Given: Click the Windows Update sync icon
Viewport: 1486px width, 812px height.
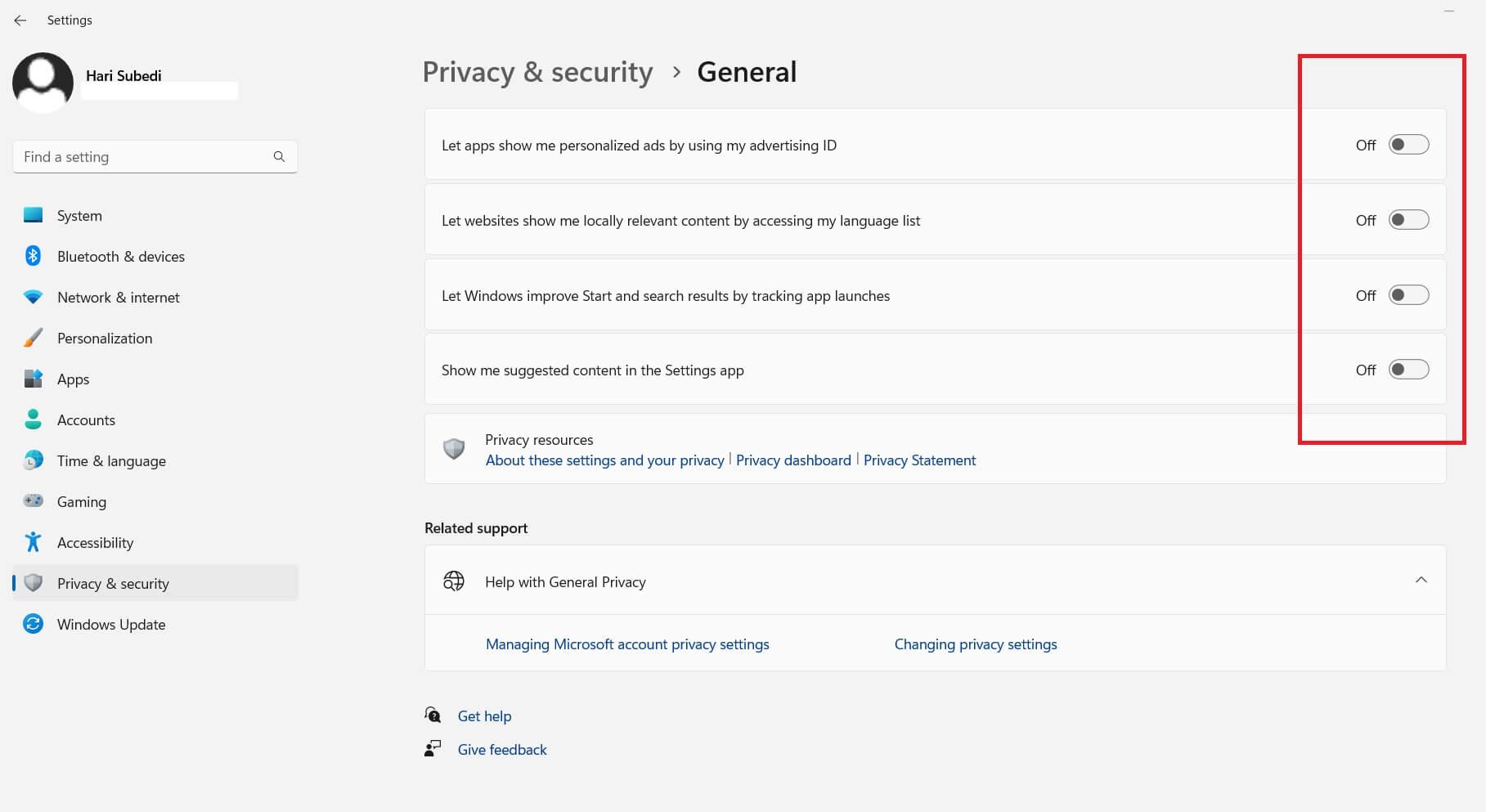Looking at the screenshot, I should coord(33,624).
